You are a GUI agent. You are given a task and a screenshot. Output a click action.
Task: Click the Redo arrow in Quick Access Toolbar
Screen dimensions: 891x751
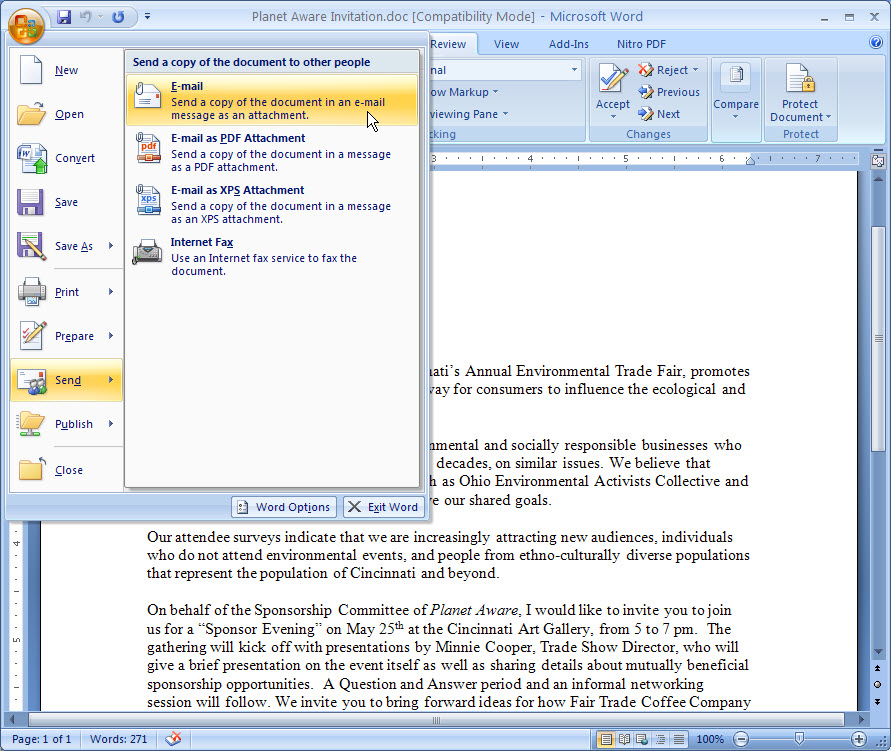pyautogui.click(x=118, y=16)
